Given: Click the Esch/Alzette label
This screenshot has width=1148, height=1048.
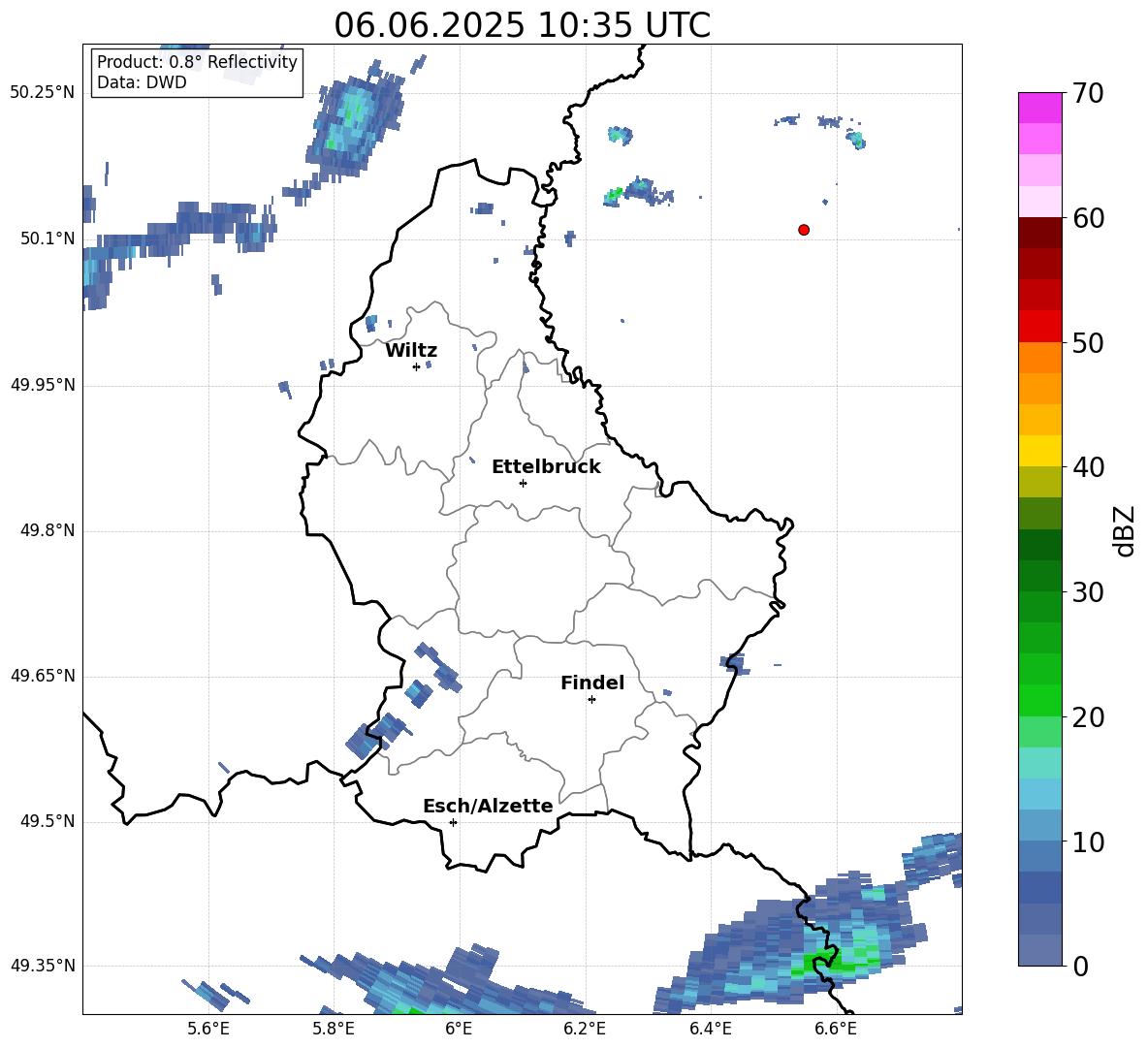Looking at the screenshot, I should tap(488, 806).
